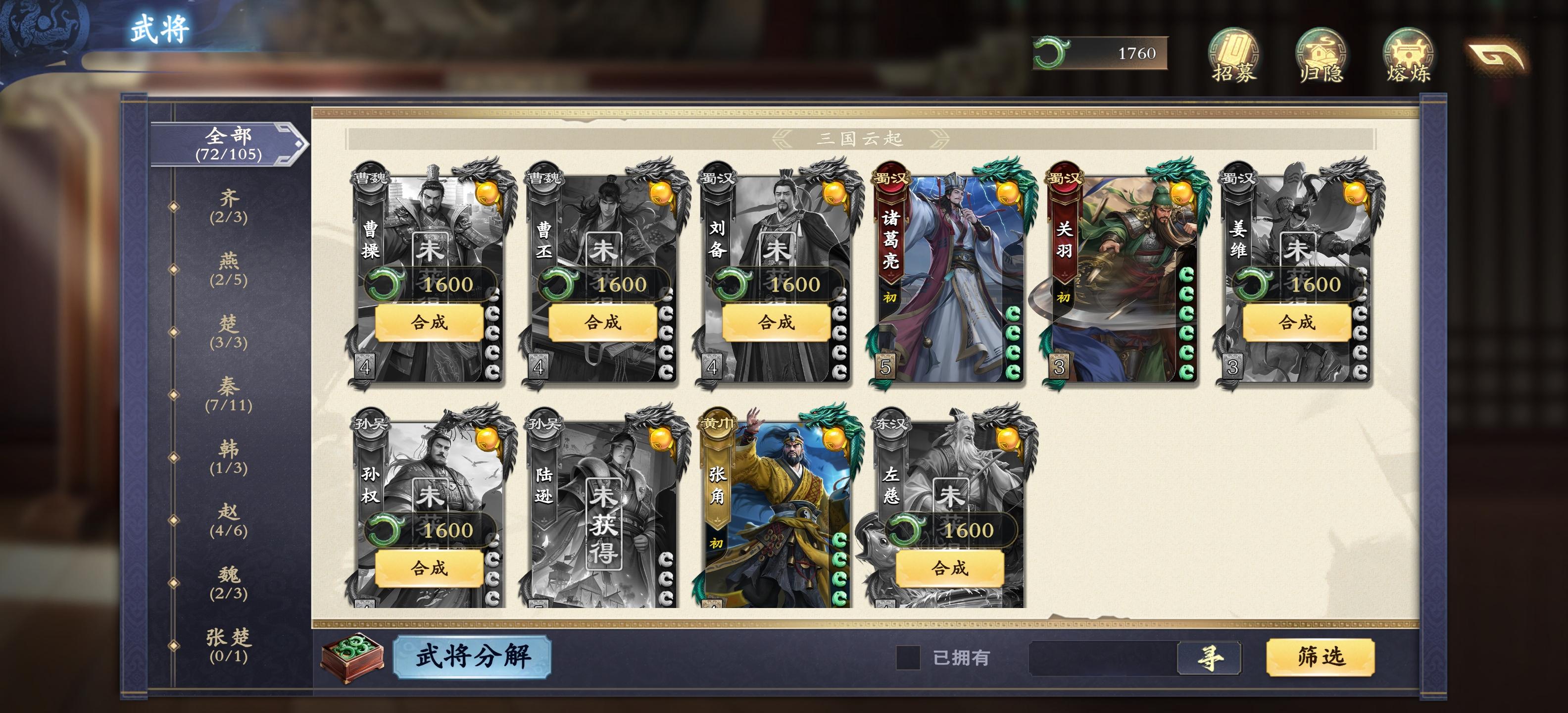The height and width of the screenshot is (713, 1568).
Task: Open the 归隐 retire icon
Action: pyautogui.click(x=1320, y=55)
